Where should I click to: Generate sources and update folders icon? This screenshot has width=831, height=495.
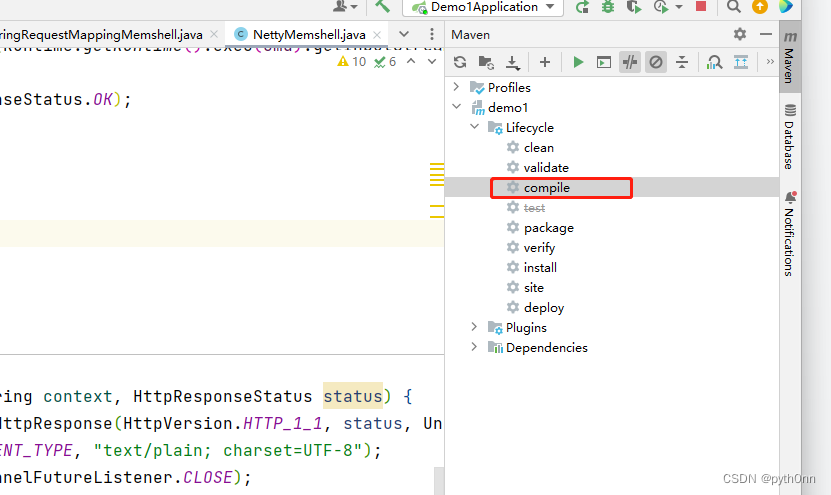(x=486, y=62)
